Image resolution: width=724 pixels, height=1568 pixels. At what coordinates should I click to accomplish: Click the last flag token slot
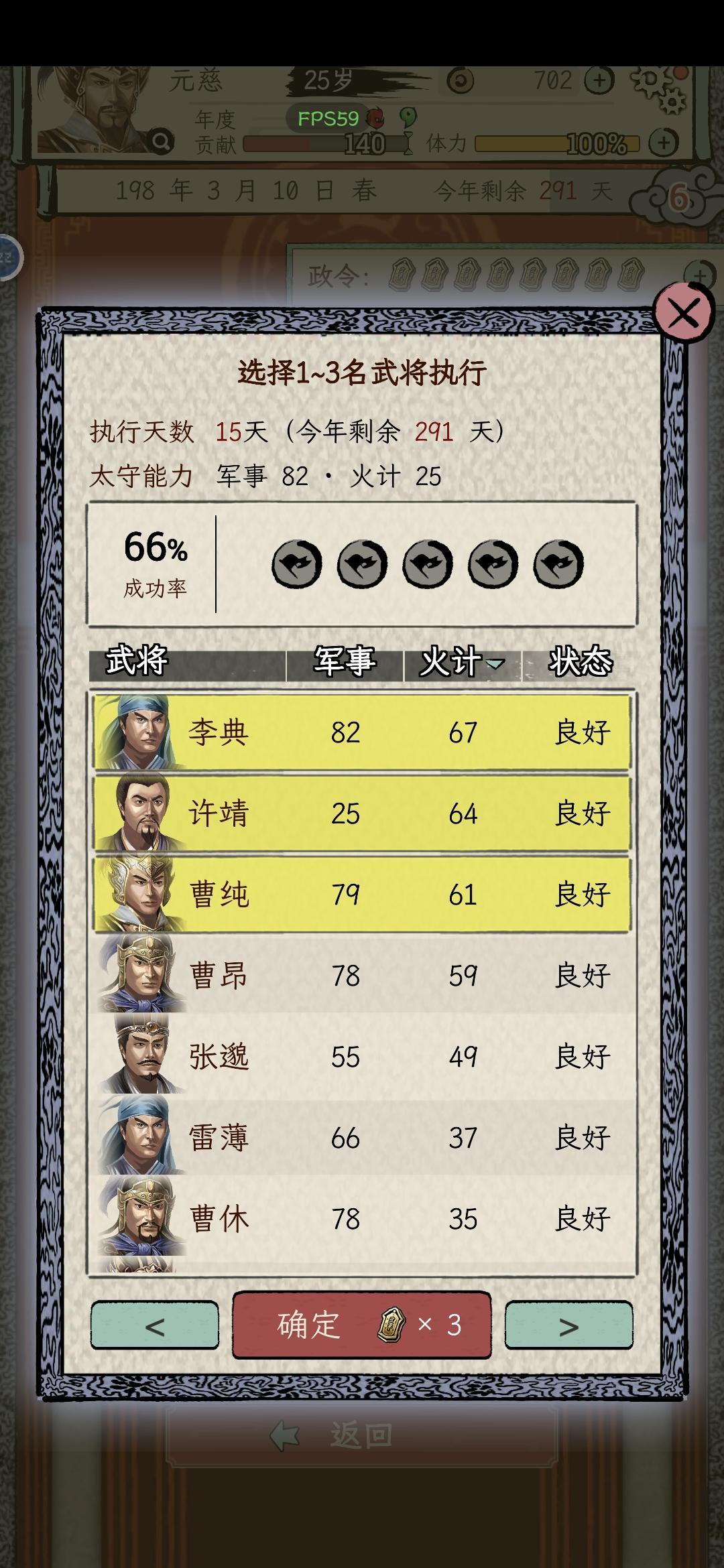(x=558, y=564)
